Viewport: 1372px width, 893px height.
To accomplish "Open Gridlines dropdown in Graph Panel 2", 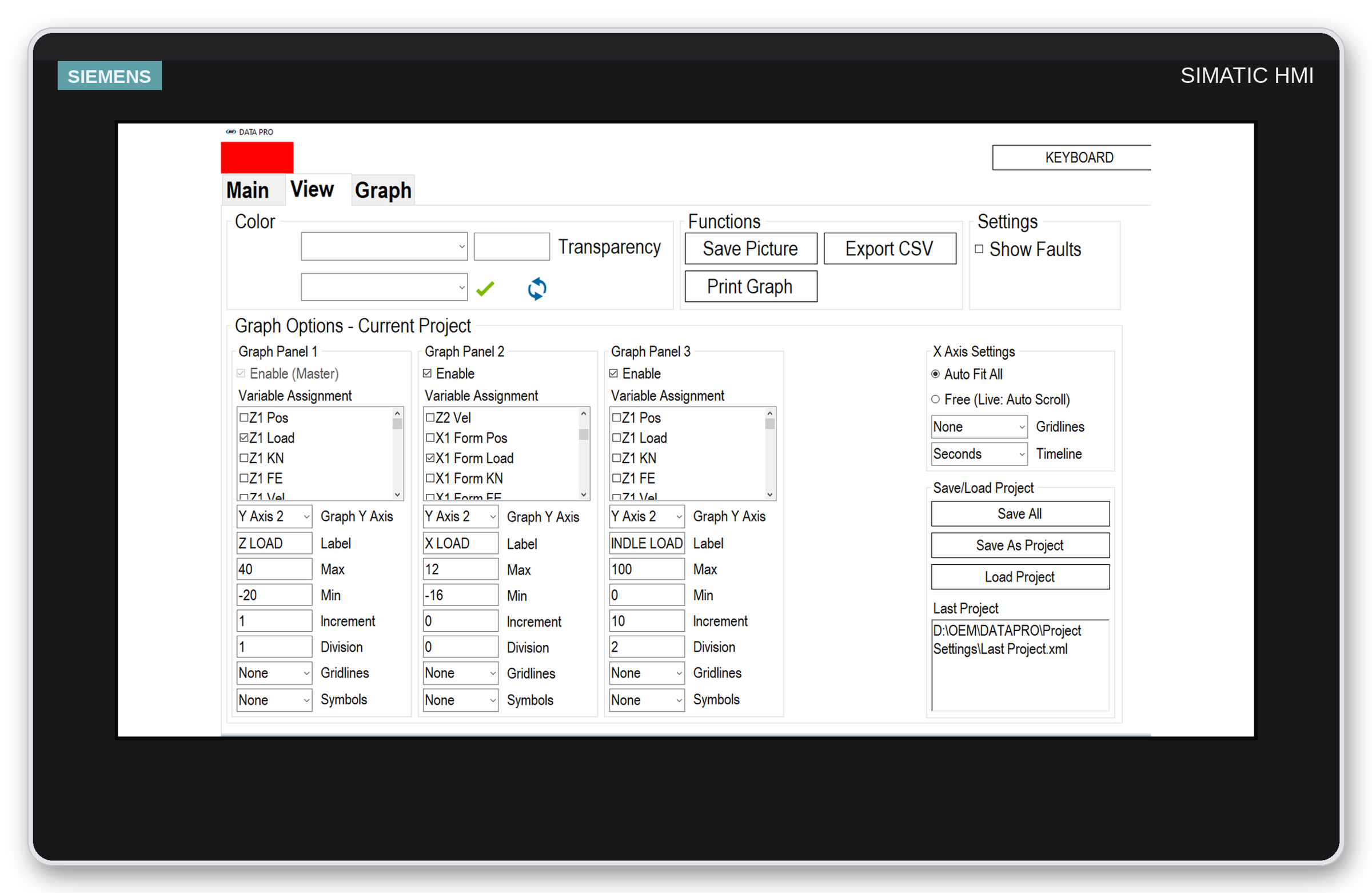I will coord(461,673).
